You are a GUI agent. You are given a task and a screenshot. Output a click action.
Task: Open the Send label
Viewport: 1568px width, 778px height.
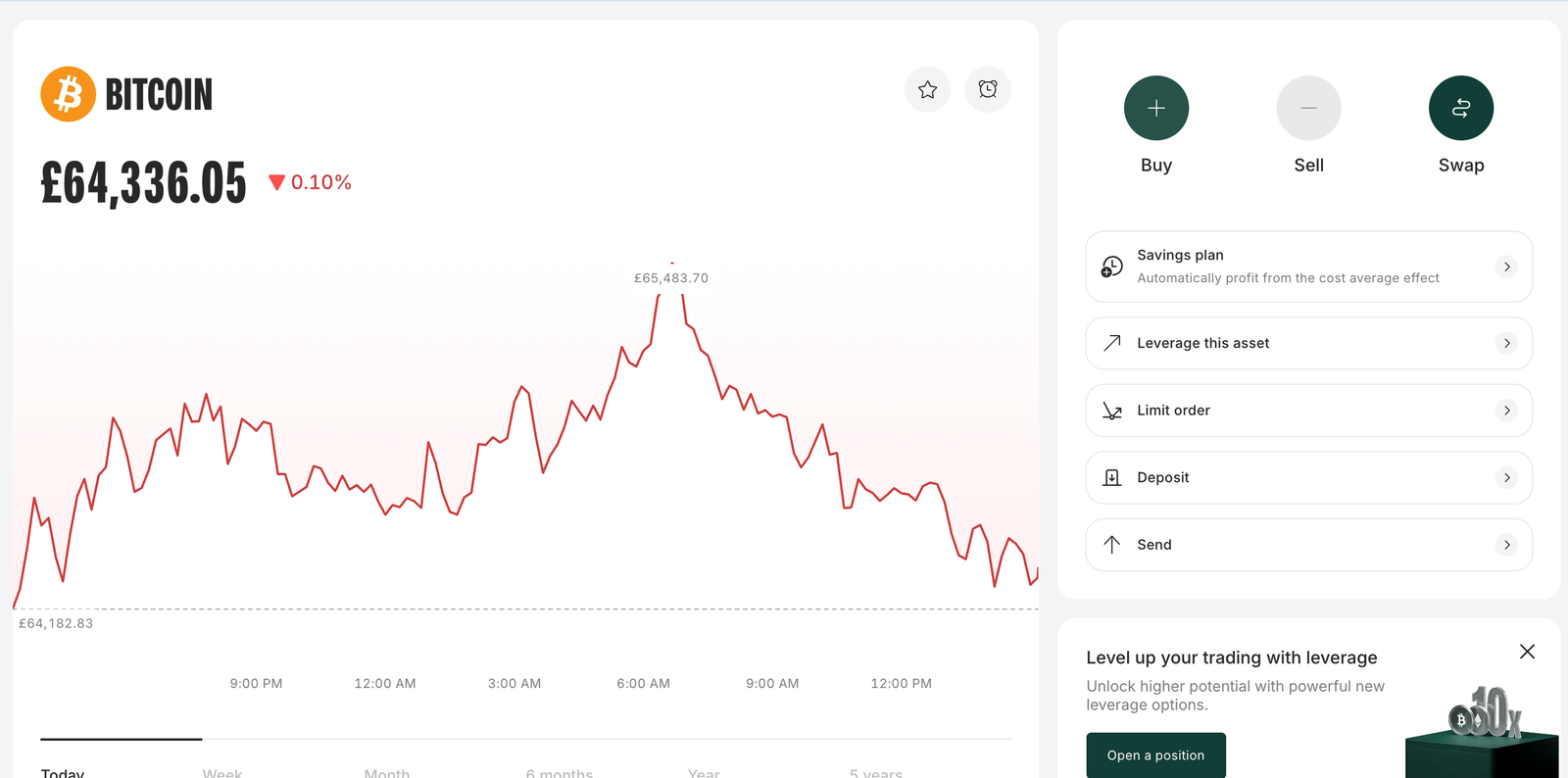point(1153,545)
